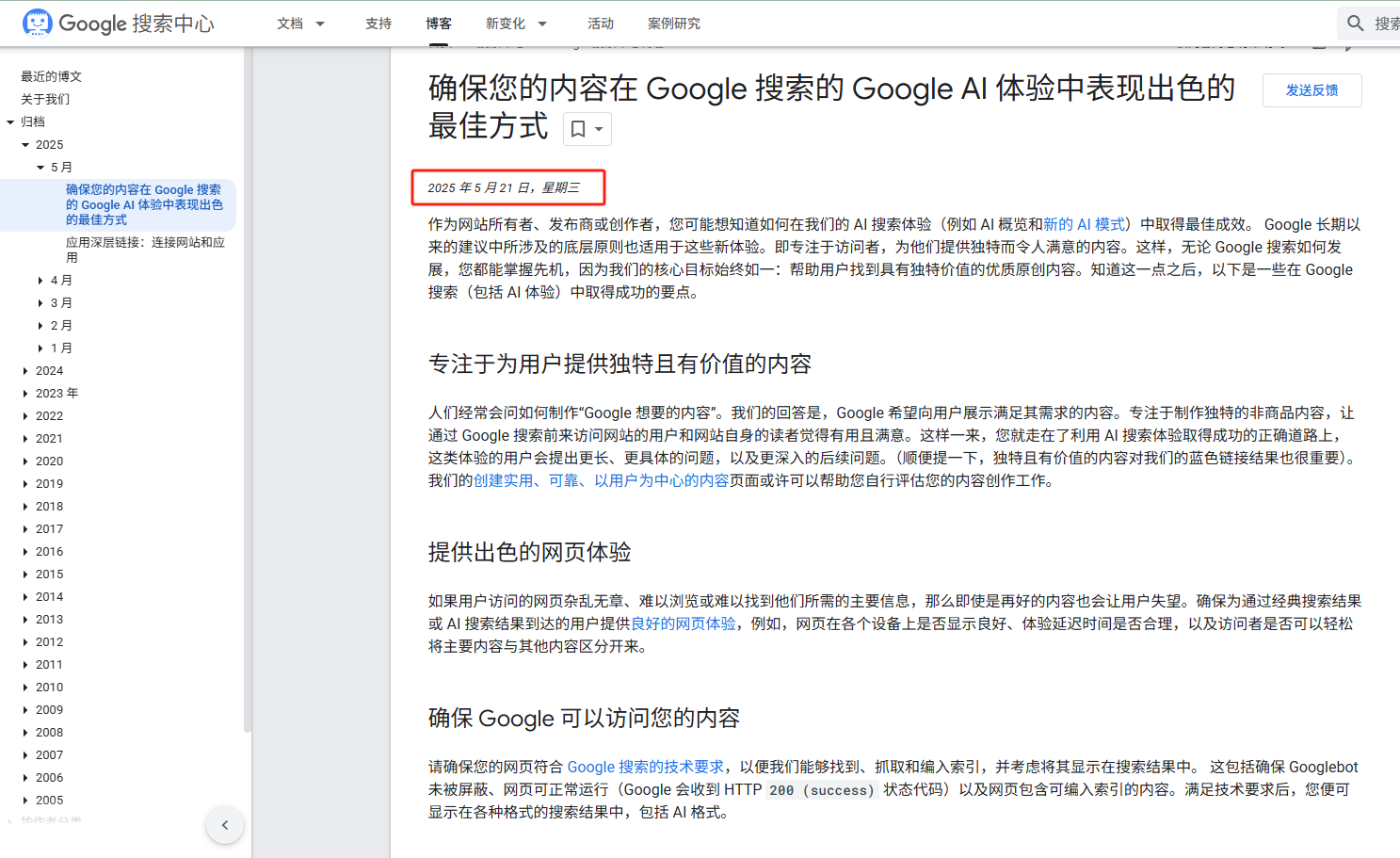1400x858 pixels.
Task: Switch to the 博客 navigation tab
Action: [439, 23]
